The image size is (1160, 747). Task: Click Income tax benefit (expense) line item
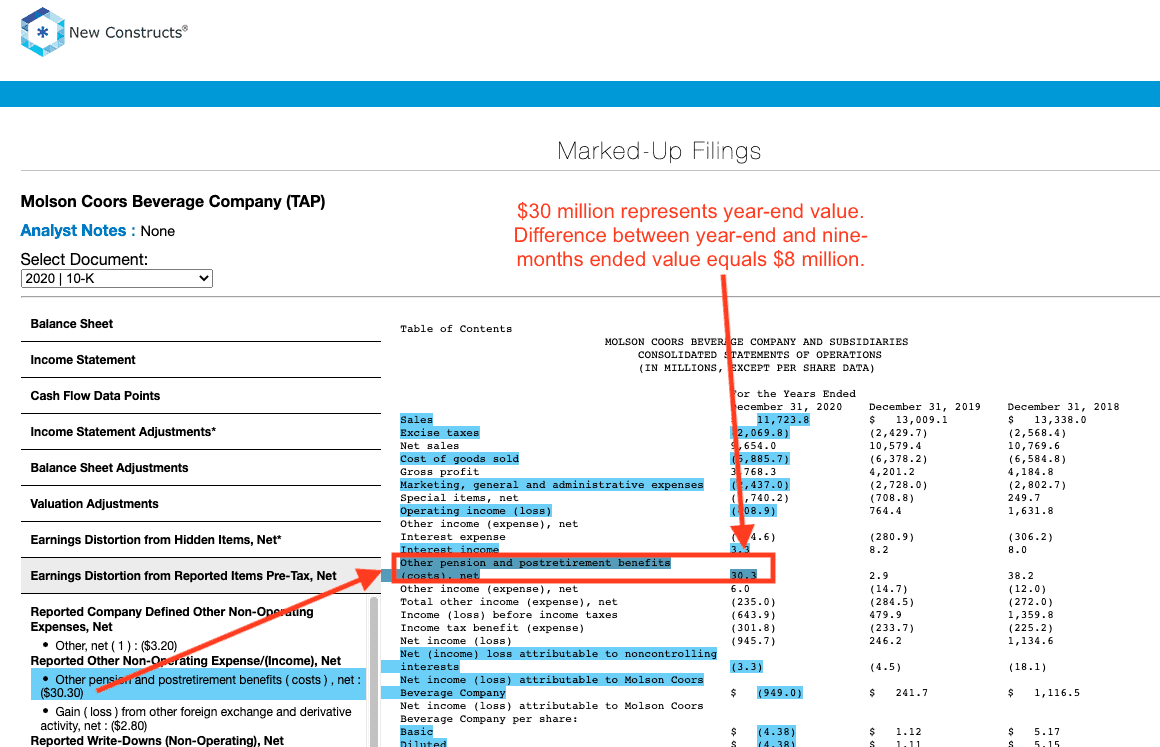[492, 628]
